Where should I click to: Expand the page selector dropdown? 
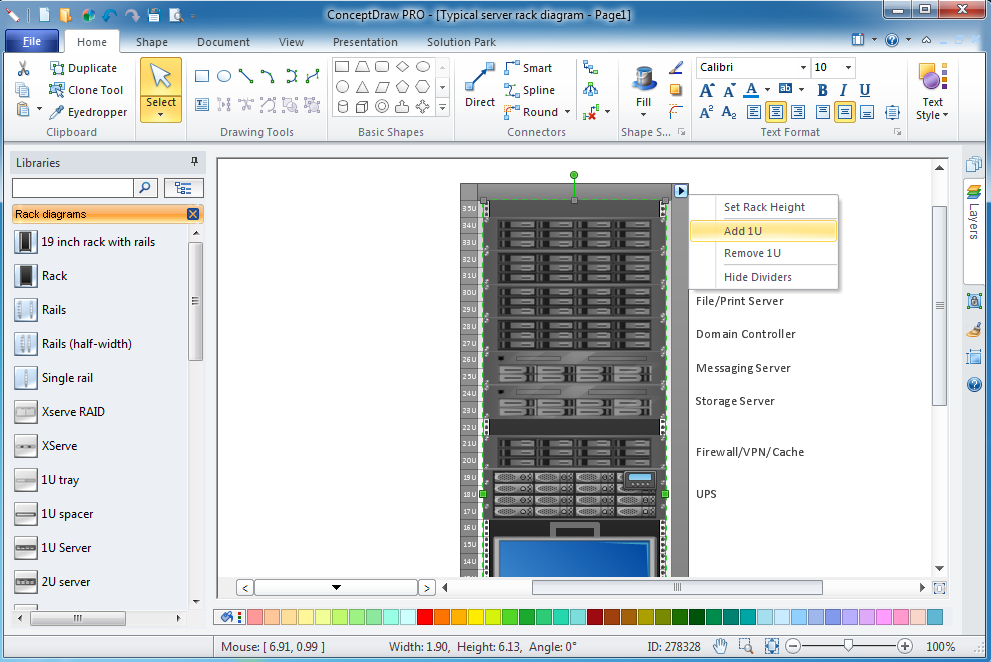336,587
